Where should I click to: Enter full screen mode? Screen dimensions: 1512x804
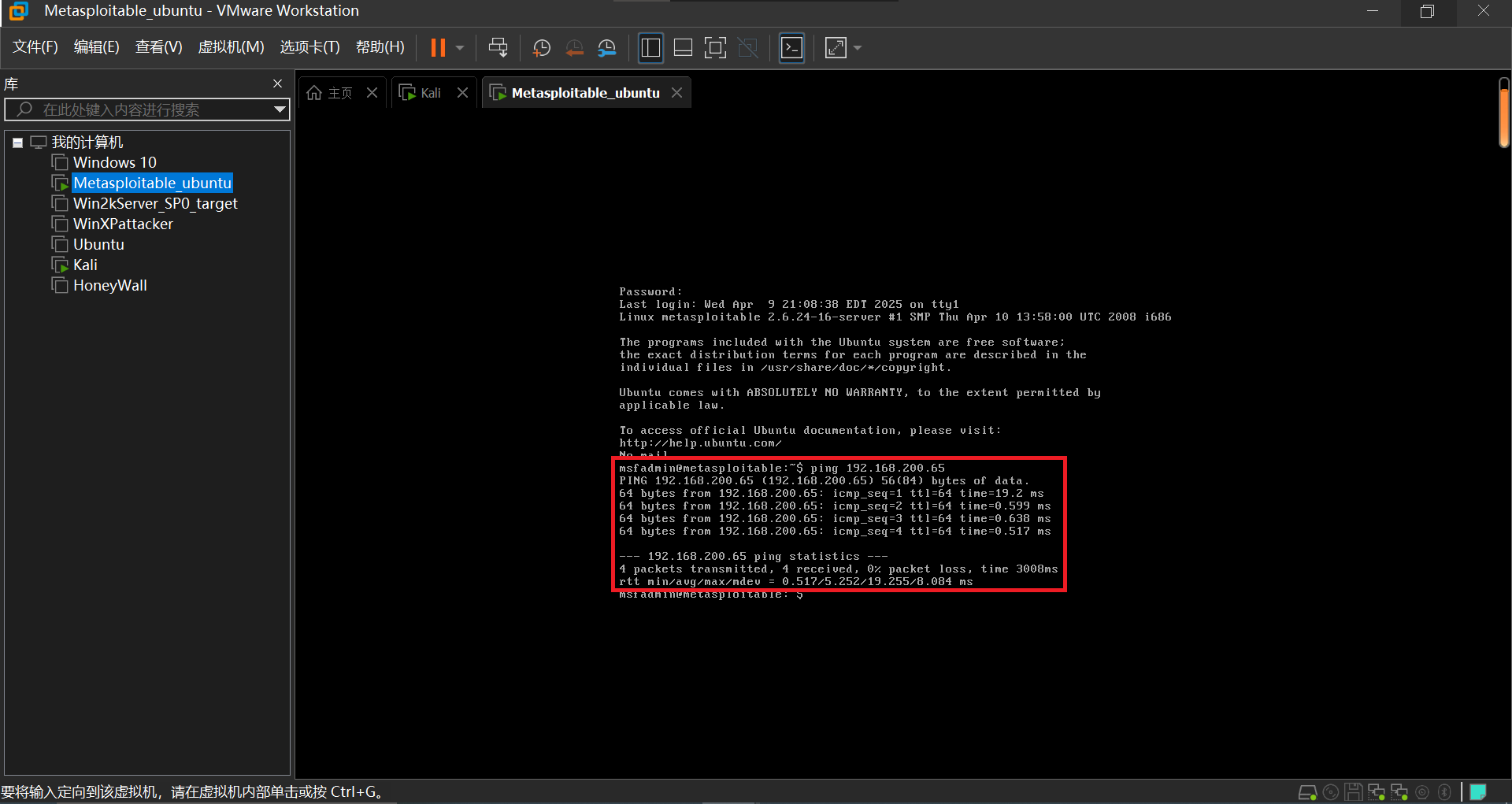click(x=715, y=48)
